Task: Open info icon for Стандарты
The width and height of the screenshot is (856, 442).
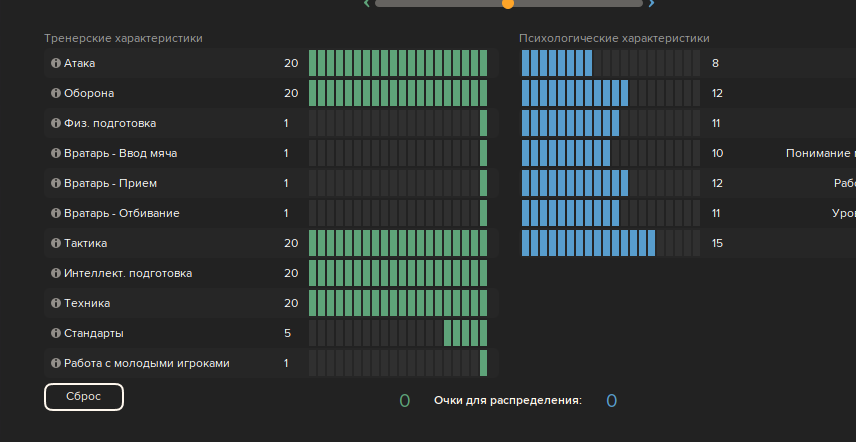Action: tap(55, 333)
